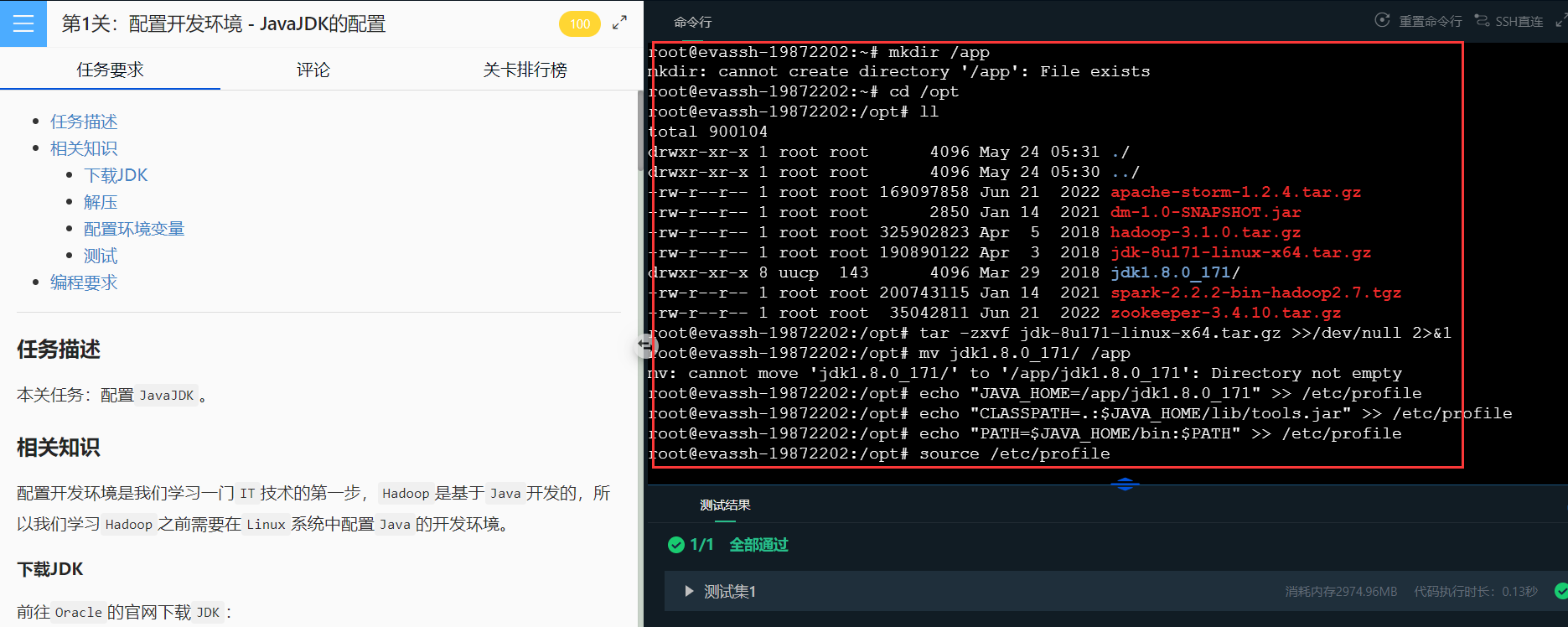Click spark-2.2.2-bin-hadoop2.7.tgz in terminal
The width and height of the screenshot is (1568, 627).
(x=1255, y=293)
